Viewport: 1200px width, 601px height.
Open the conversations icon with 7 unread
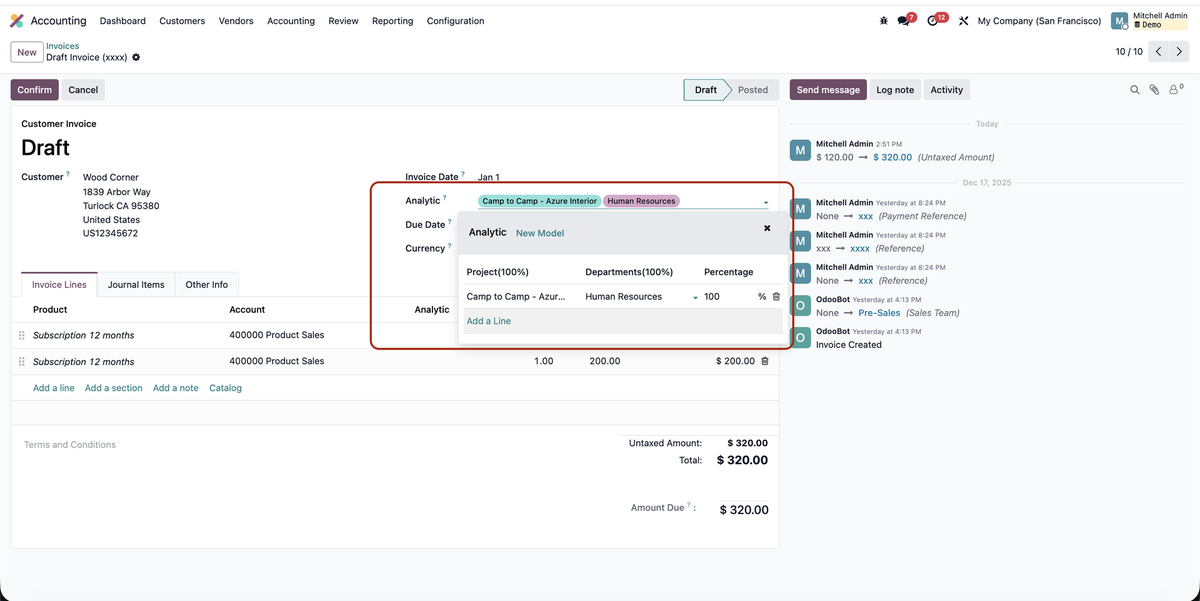pyautogui.click(x=905, y=21)
